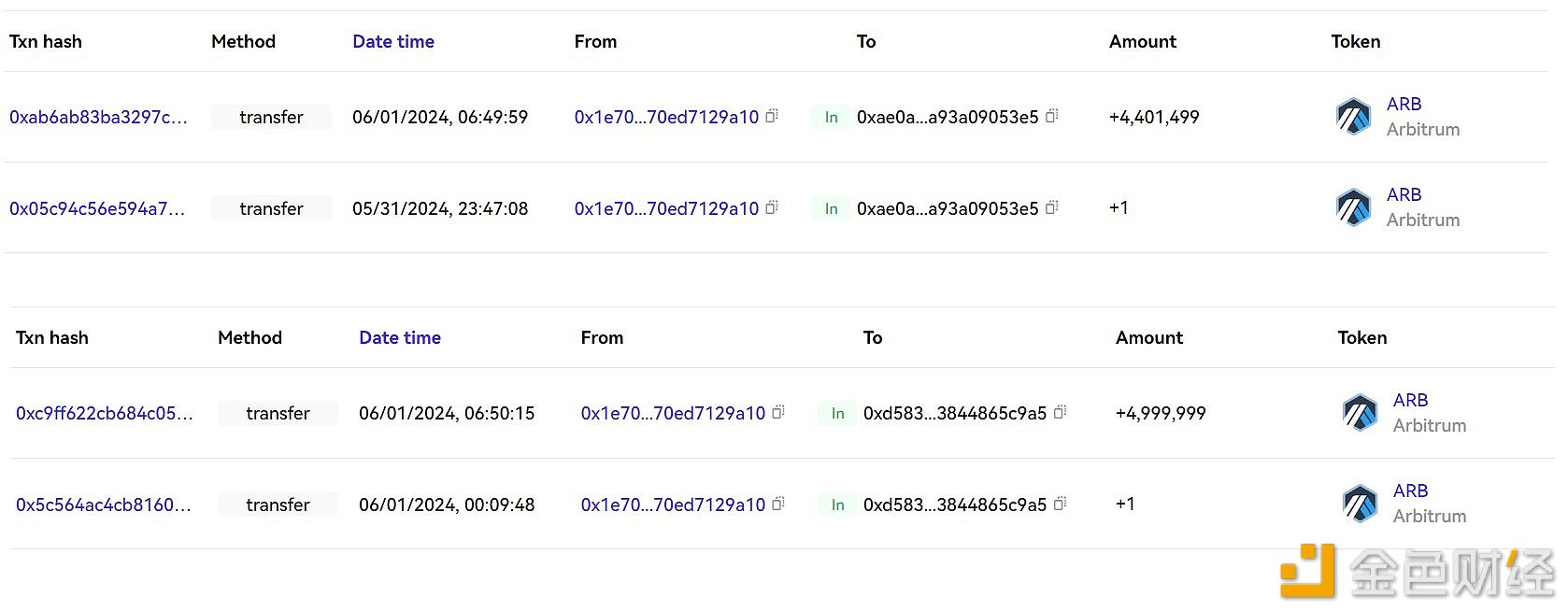Copy To address 0xae0a in 23:47:08 row
The height and width of the screenshot is (611, 1568).
tap(1051, 207)
